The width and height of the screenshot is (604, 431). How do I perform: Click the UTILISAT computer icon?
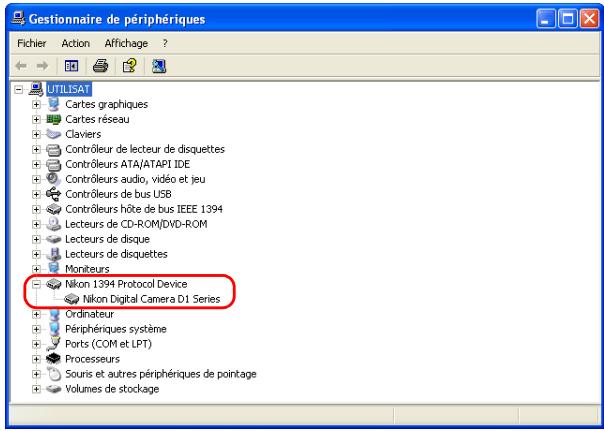[35, 89]
